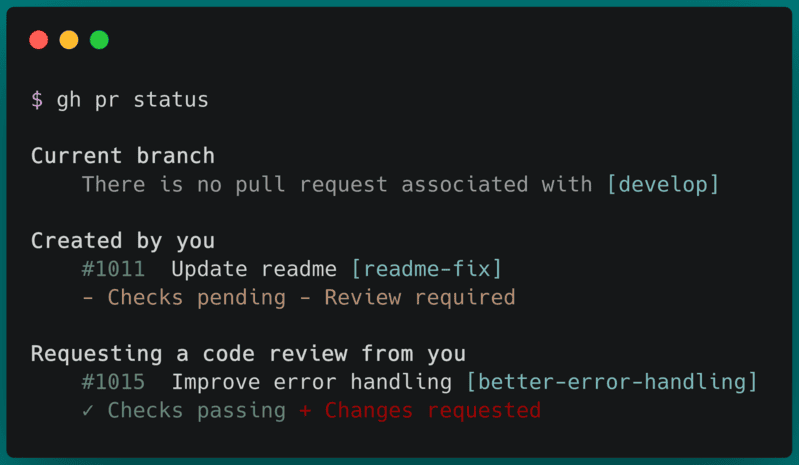Click the Improve error handling title

[311, 382]
